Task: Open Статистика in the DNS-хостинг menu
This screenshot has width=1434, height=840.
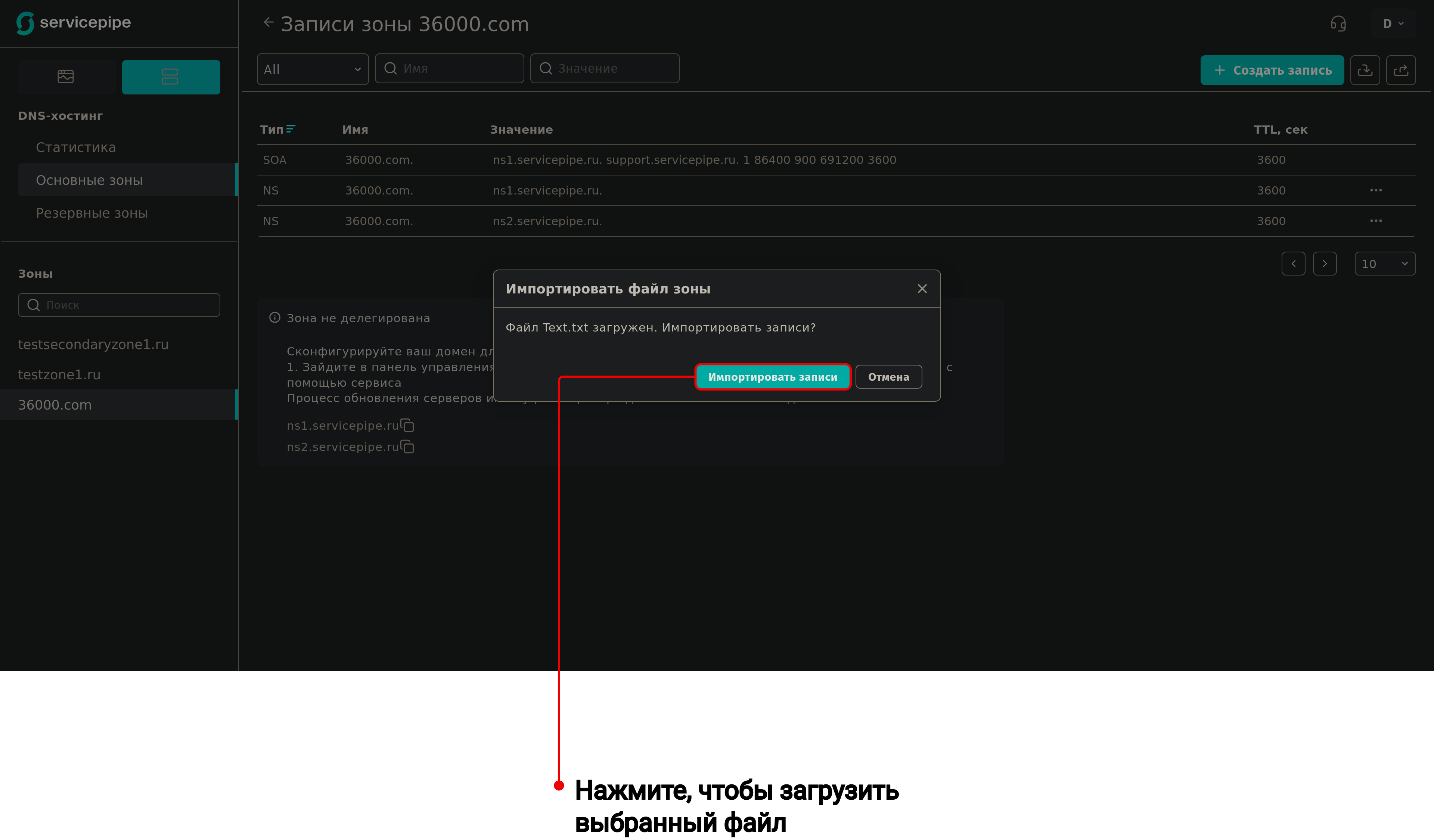Action: [76, 148]
